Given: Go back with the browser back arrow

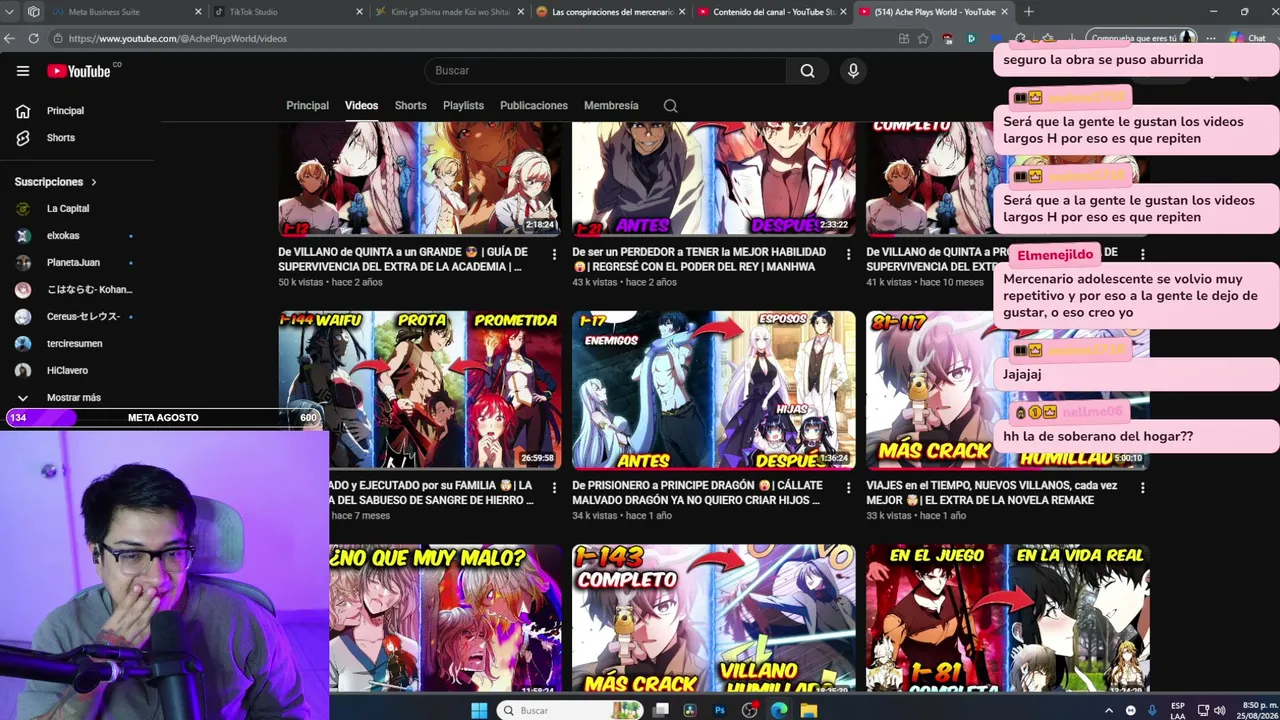Looking at the screenshot, I should pyautogui.click(x=10, y=38).
